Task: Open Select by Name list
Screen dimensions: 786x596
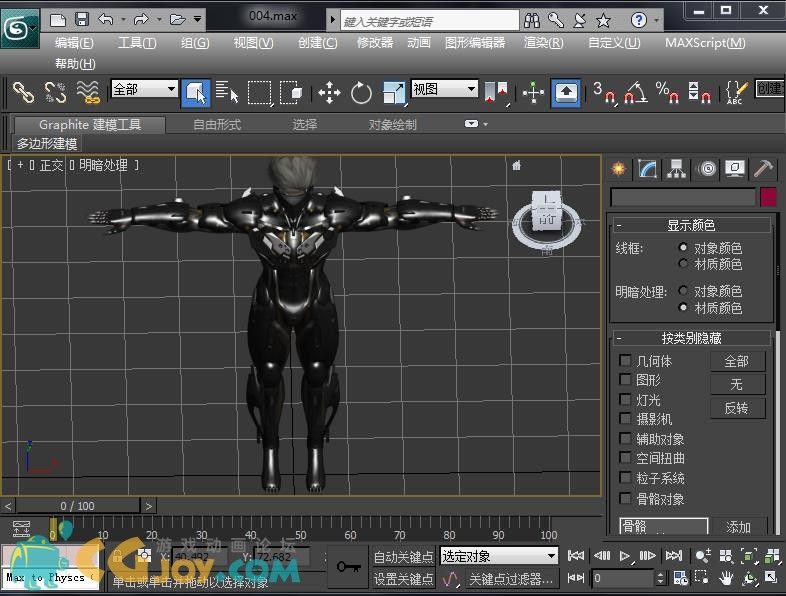Action: coord(227,92)
